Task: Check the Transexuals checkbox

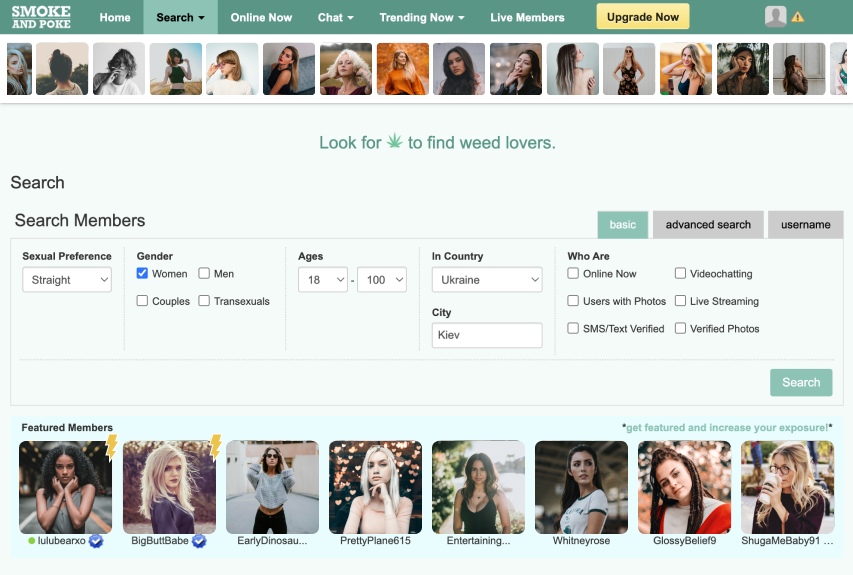Action: [204, 300]
